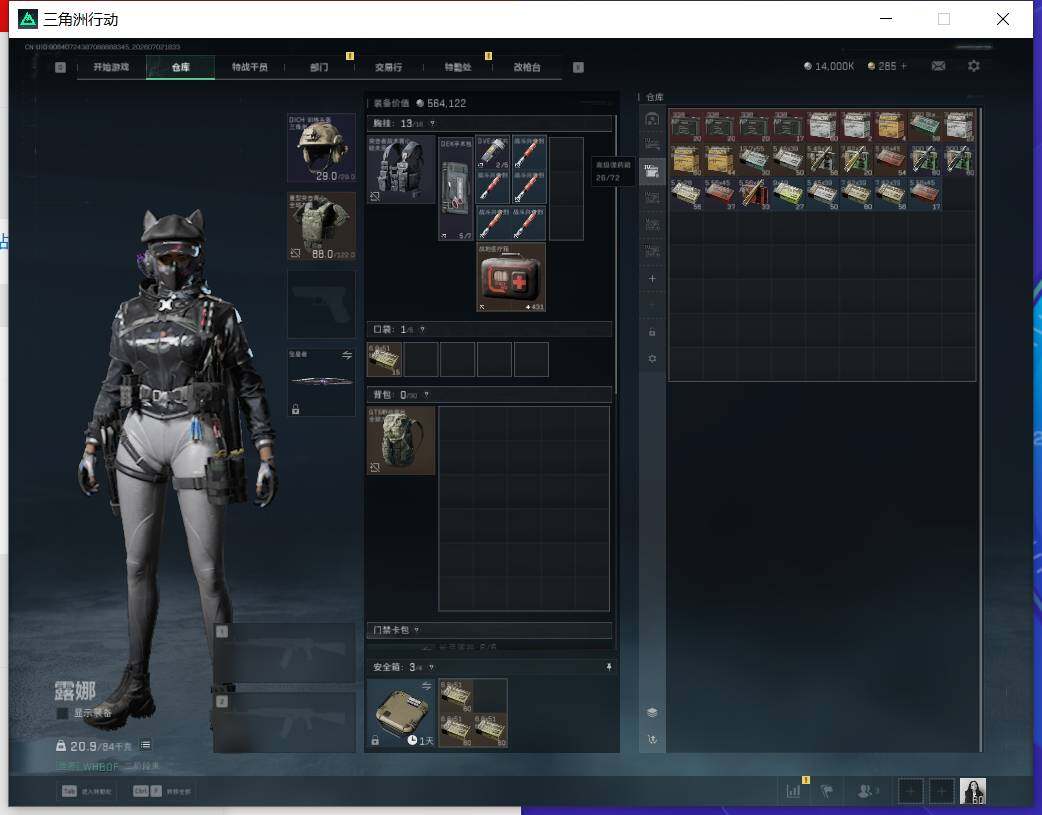Click the swap arrows on melee slot
1042x815 pixels.
click(x=347, y=355)
